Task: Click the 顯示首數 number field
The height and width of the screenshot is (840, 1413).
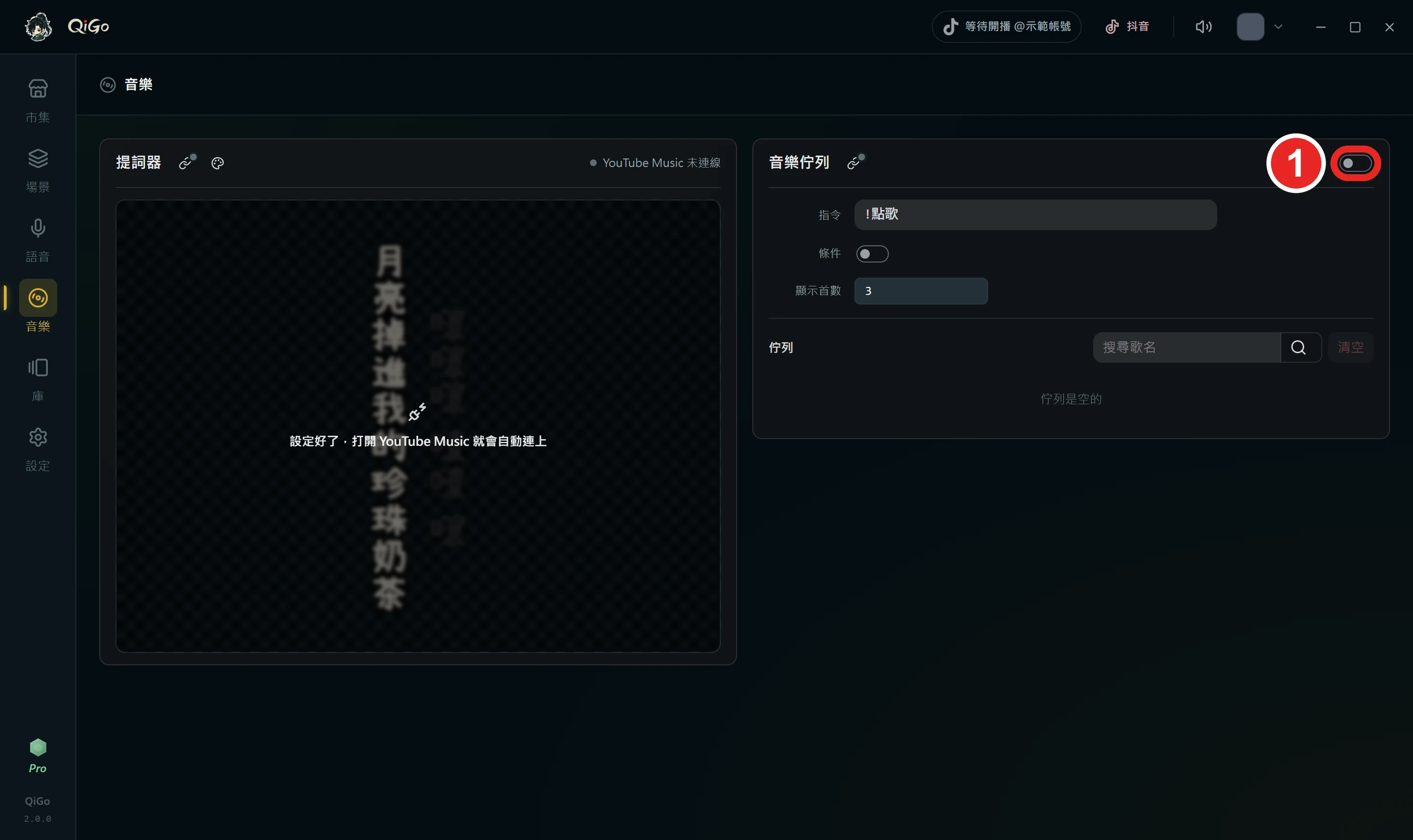Action: pyautogui.click(x=921, y=291)
